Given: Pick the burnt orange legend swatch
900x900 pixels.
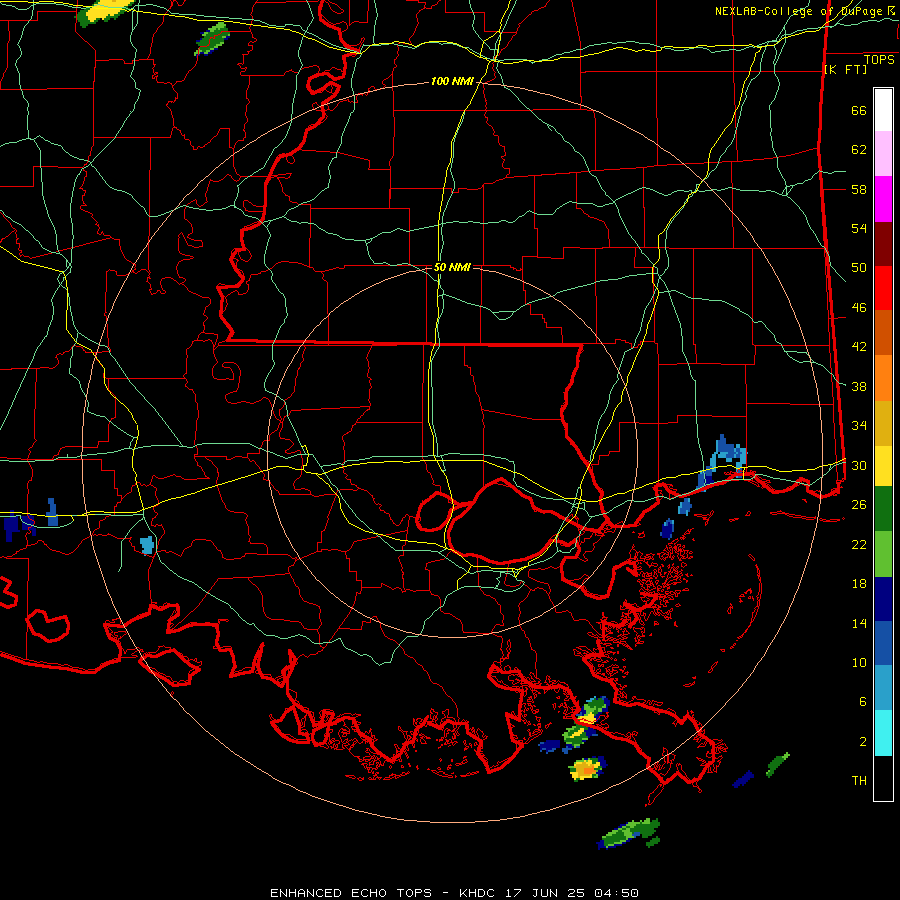Looking at the screenshot, I should pyautogui.click(x=883, y=333).
